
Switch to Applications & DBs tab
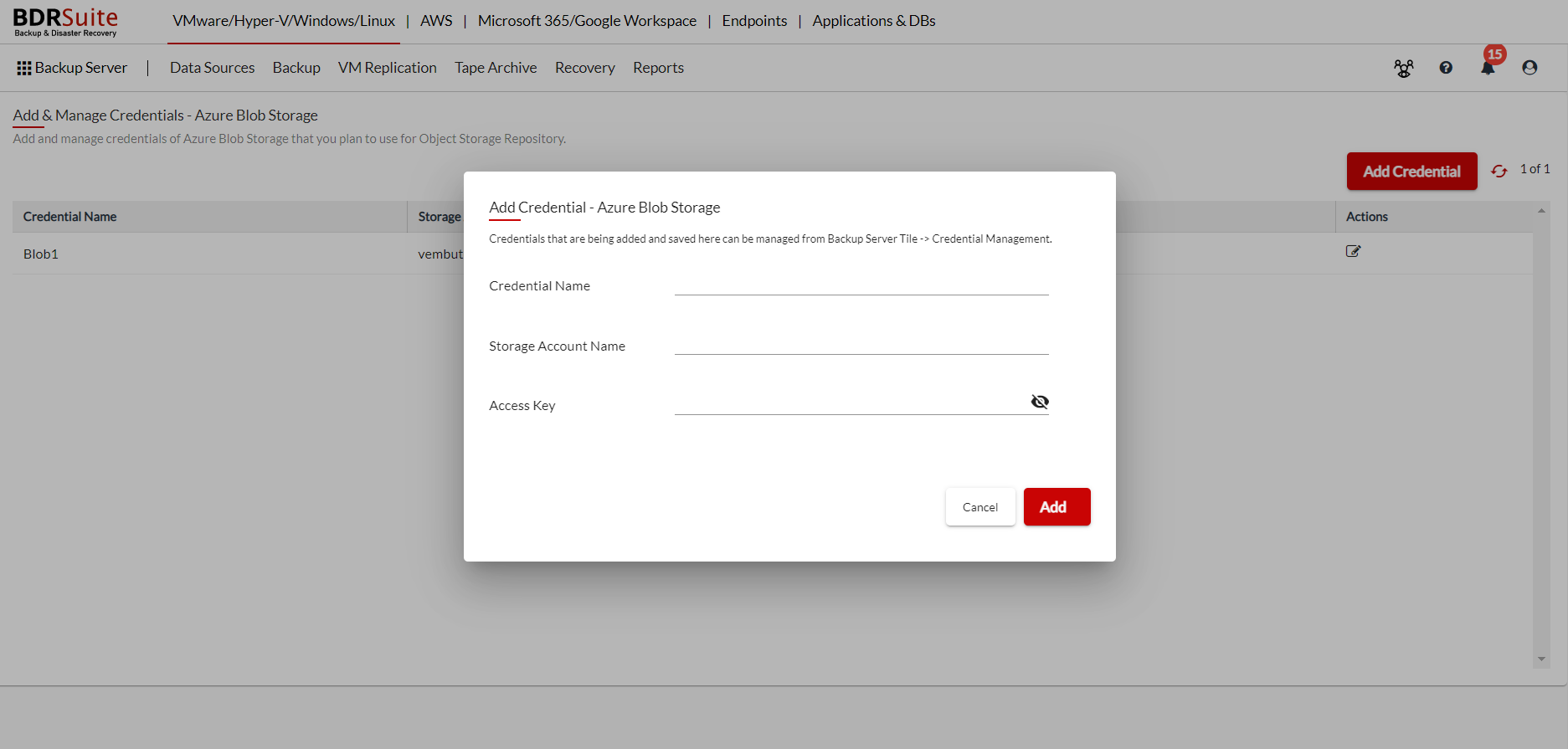click(x=874, y=21)
